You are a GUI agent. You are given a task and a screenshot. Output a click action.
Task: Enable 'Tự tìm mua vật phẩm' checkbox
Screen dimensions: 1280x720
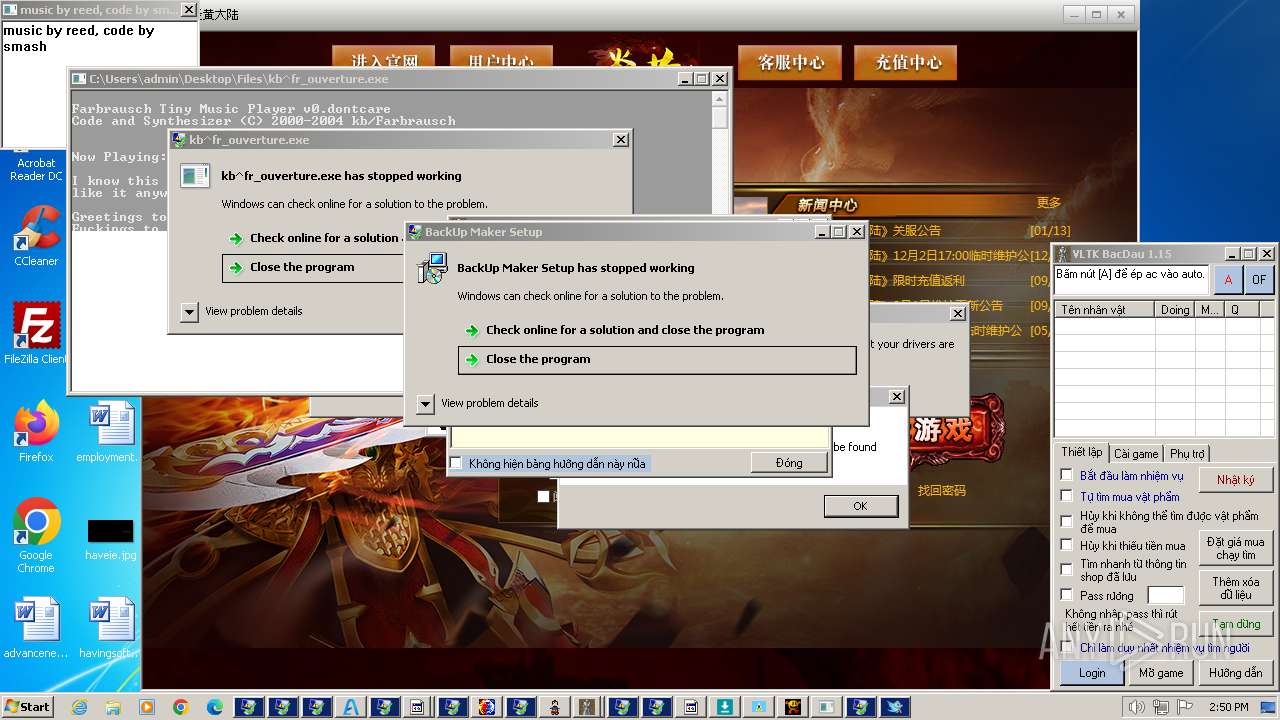click(1067, 496)
